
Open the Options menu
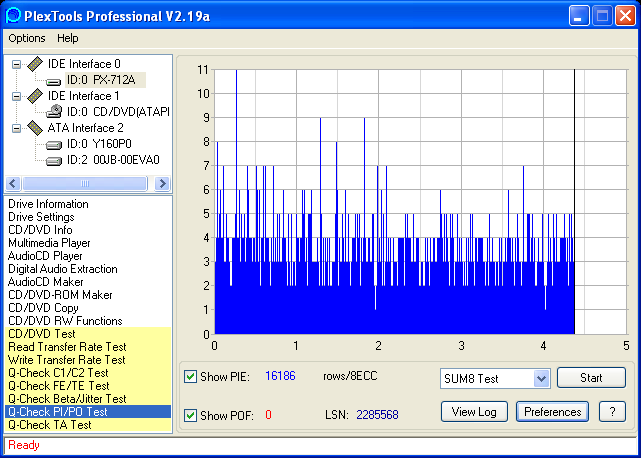pos(27,38)
